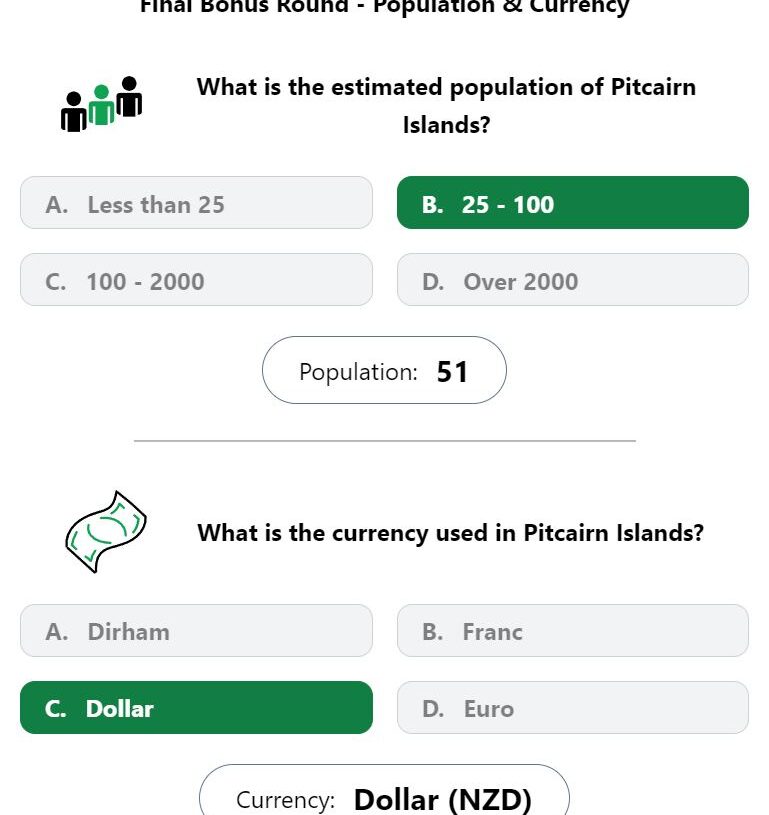Click the Pitcairn Islands population question text
This screenshot has height=815, width=769.
(x=446, y=106)
